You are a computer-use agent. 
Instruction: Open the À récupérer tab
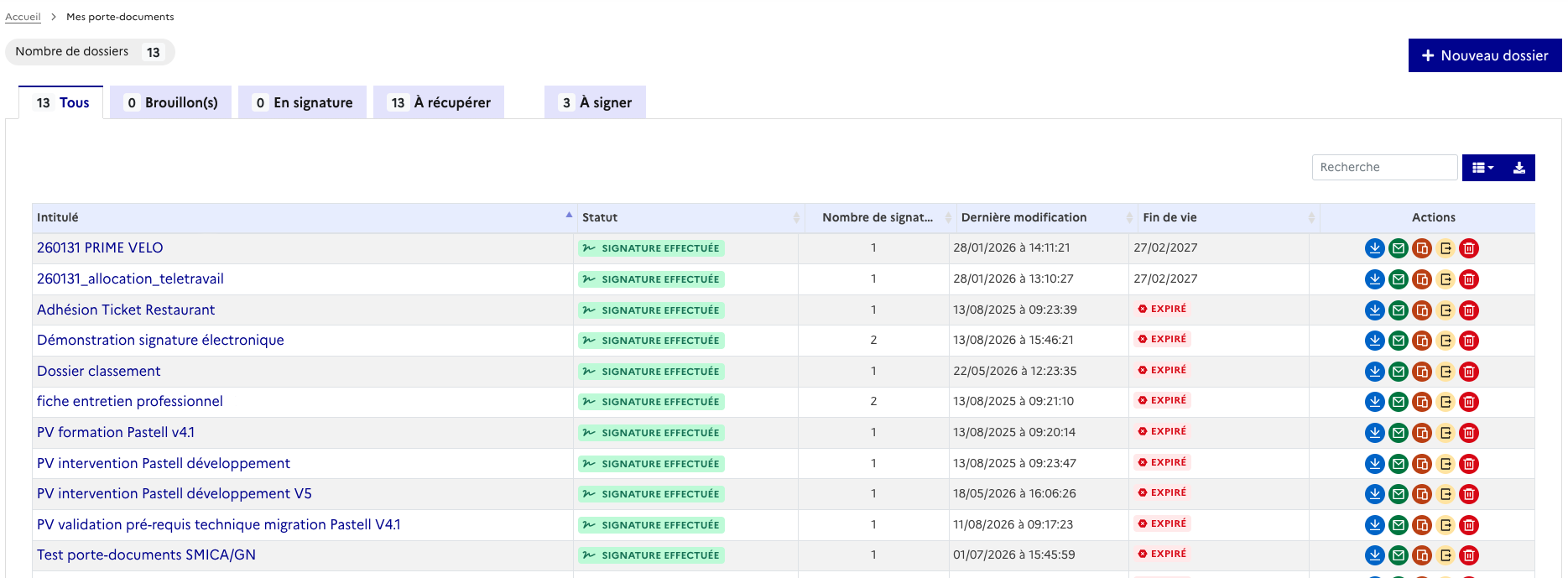point(439,102)
